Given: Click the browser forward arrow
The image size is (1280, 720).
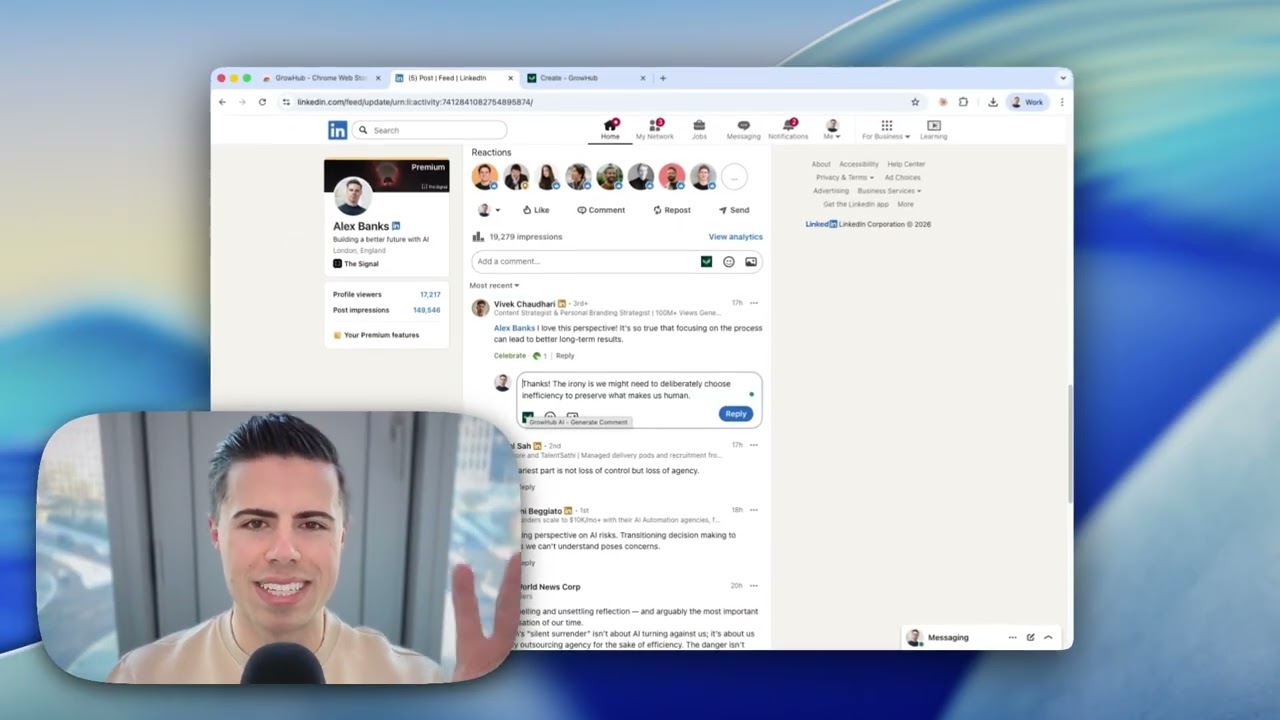Looking at the screenshot, I should click(242, 102).
